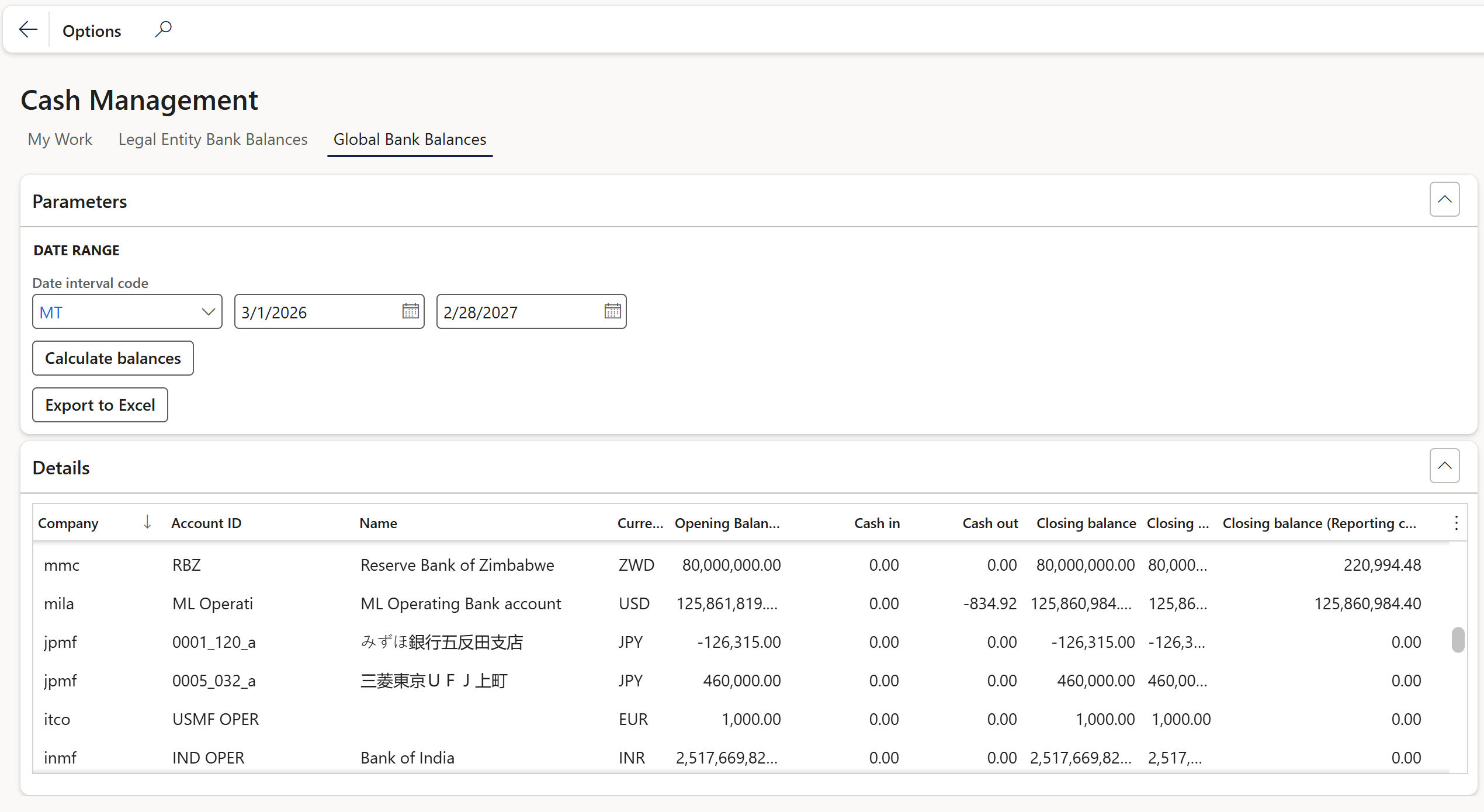
Task: Click the Closing balance column header
Action: (x=1086, y=523)
